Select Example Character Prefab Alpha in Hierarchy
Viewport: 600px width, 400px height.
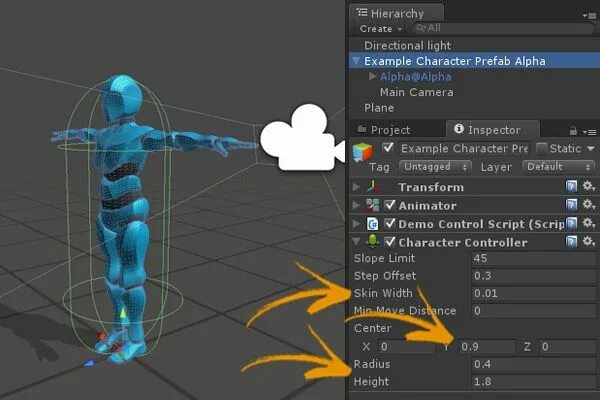point(455,61)
